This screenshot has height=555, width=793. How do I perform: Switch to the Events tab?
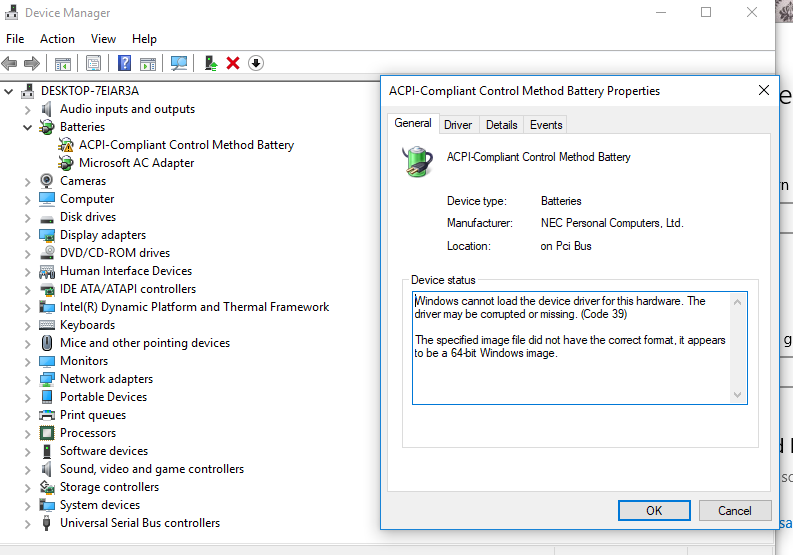click(x=546, y=125)
